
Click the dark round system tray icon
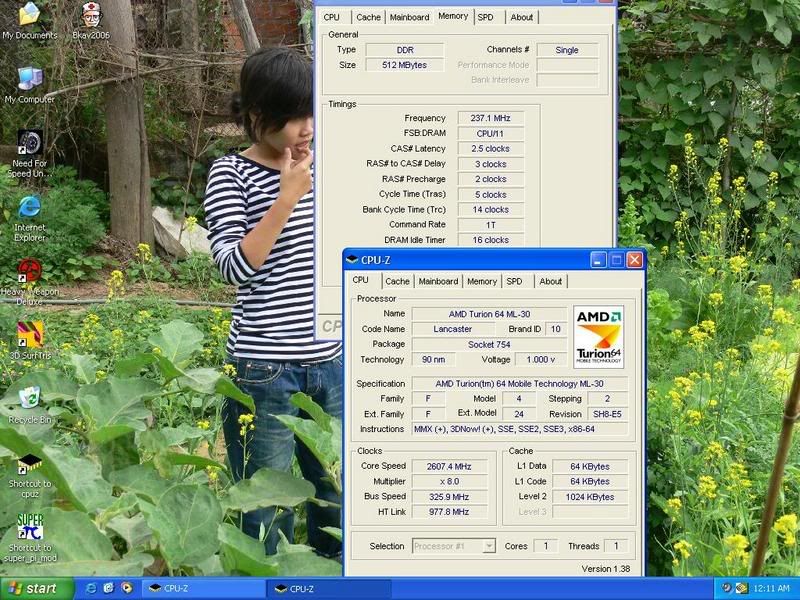[727, 588]
